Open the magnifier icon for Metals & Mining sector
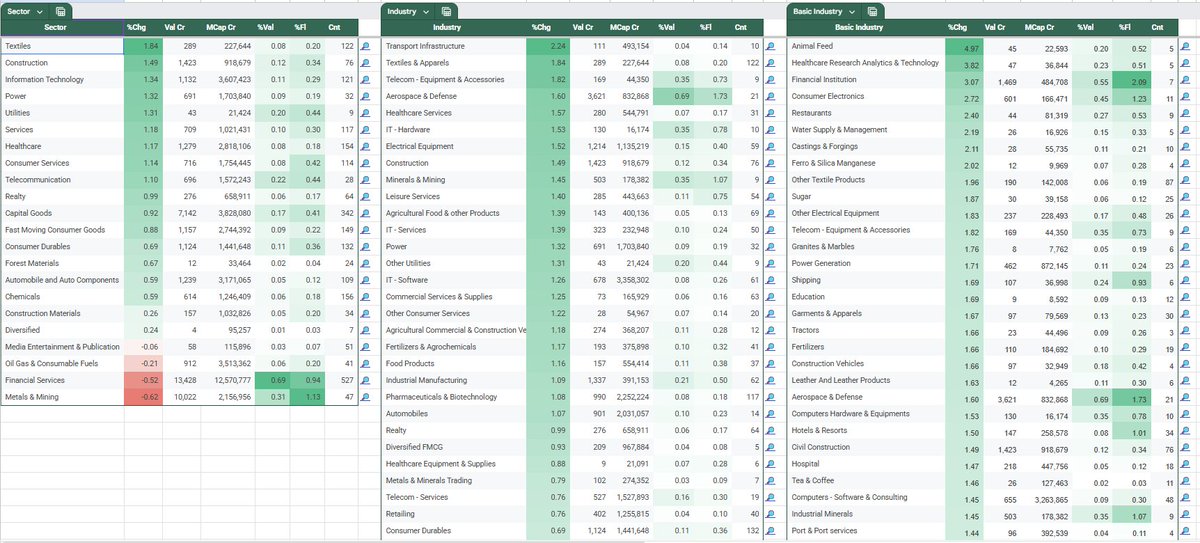The width and height of the screenshot is (1200, 543). pyautogui.click(x=365, y=397)
